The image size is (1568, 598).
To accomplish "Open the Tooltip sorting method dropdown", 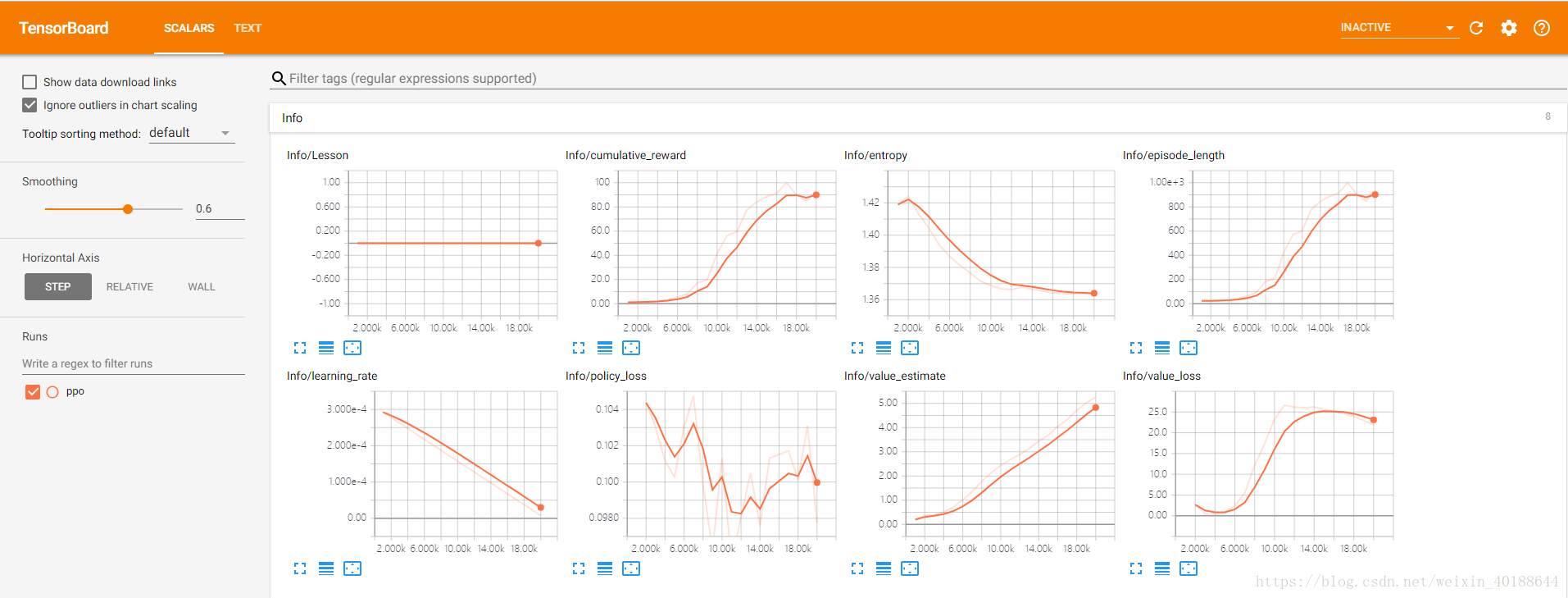I will tap(192, 133).
